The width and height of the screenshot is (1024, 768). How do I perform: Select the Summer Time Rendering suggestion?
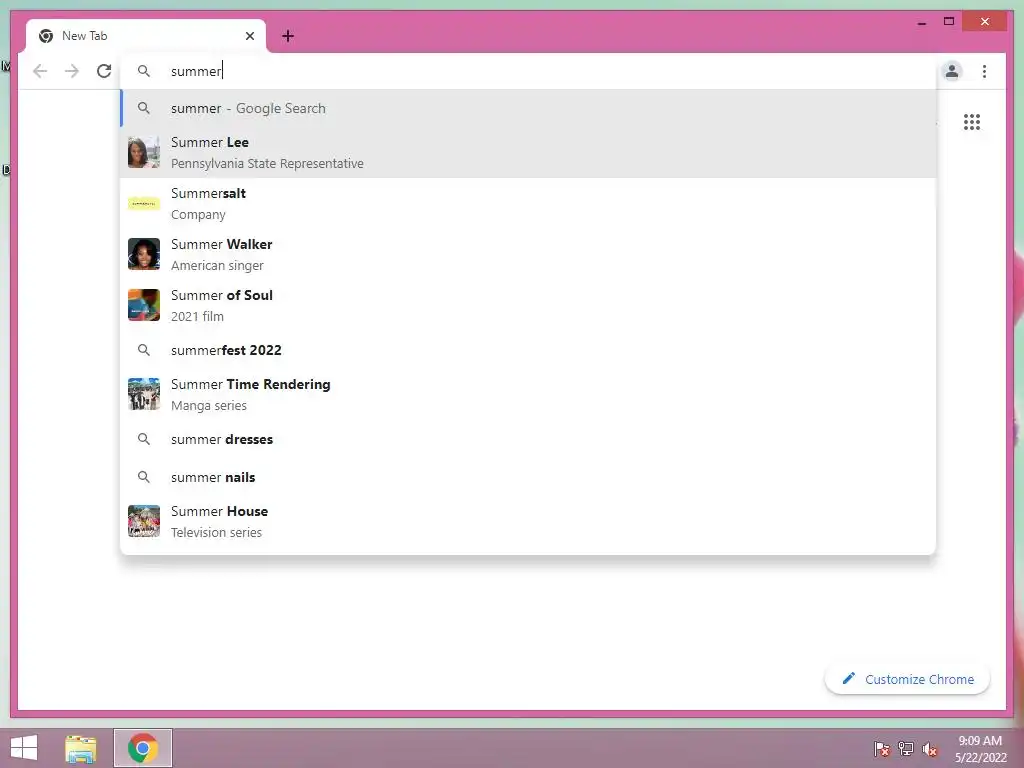pos(528,394)
